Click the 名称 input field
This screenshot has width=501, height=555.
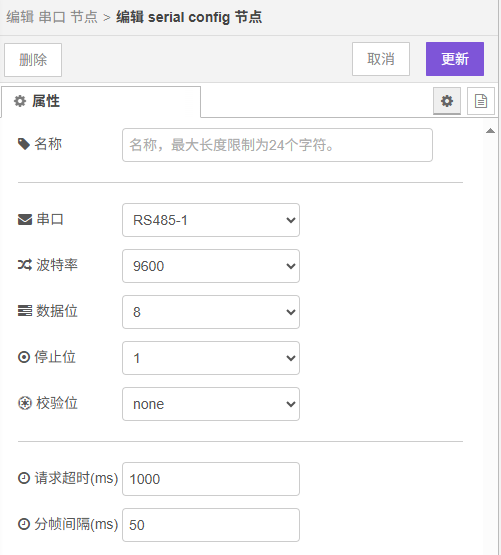pyautogui.click(x=277, y=145)
